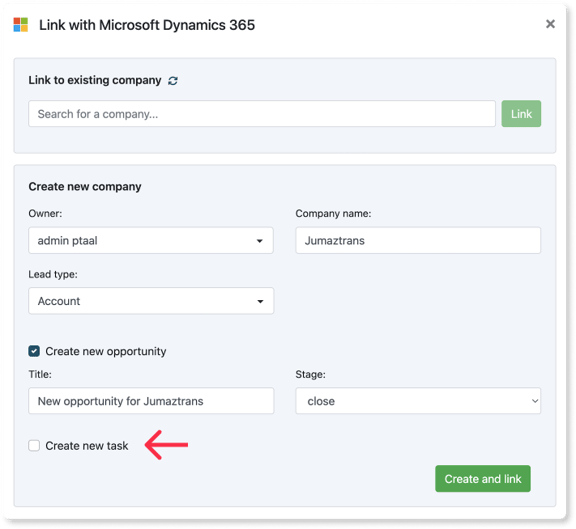This screenshot has width=576, height=529.
Task: Click the Lead type: label
Action: pos(53,274)
